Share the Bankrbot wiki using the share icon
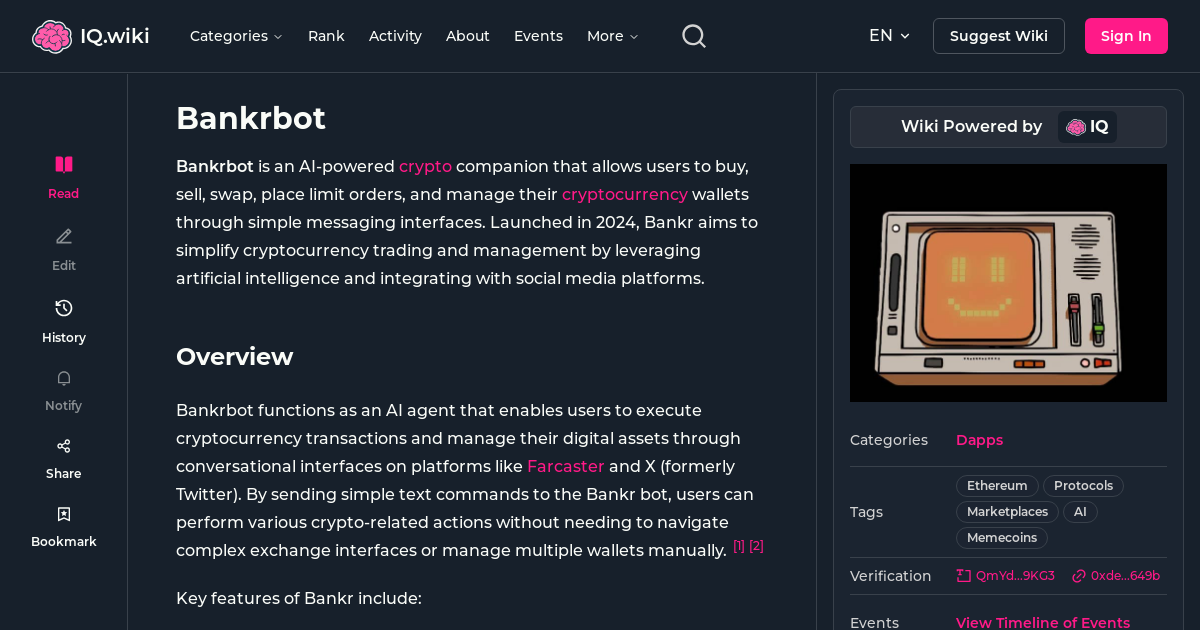 (x=63, y=445)
